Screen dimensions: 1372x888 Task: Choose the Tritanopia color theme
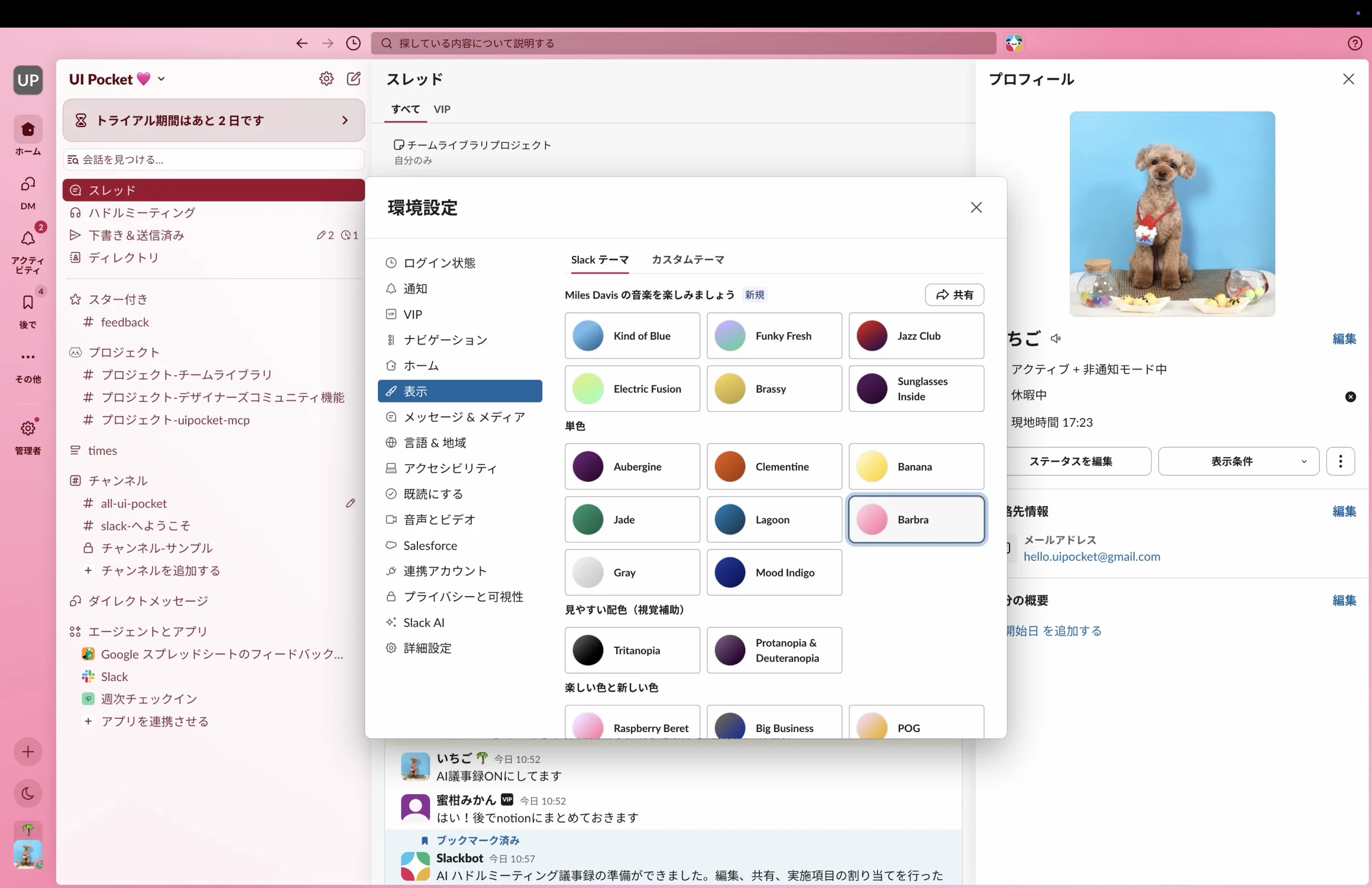coord(632,650)
